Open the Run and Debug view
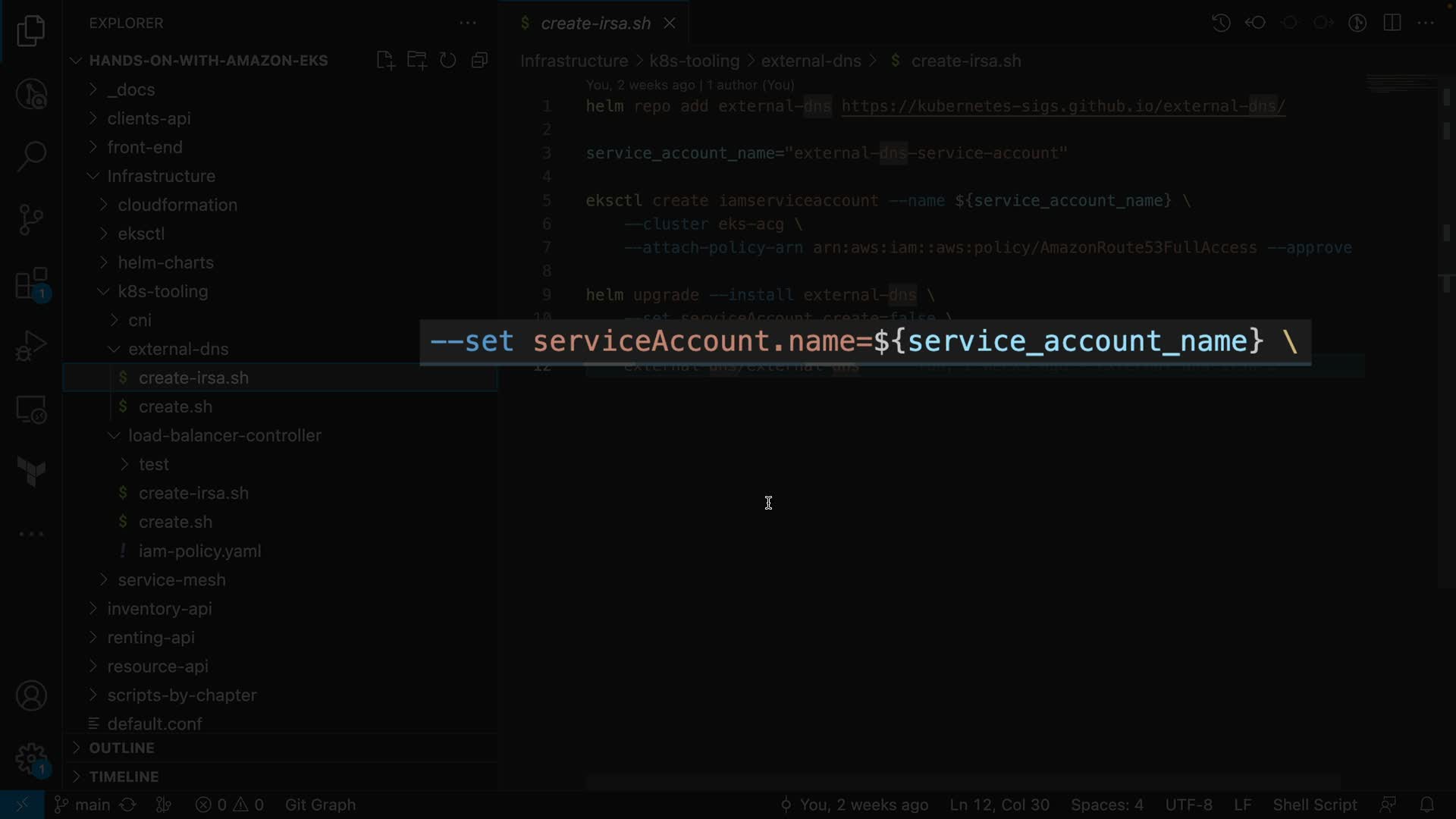 (31, 346)
